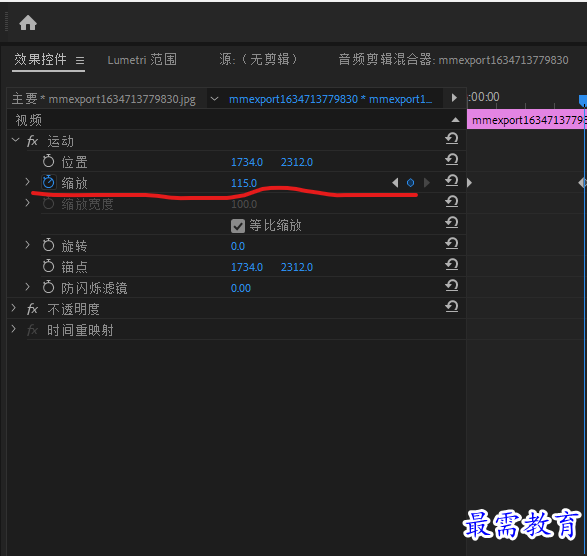Reset the 位置 parameter
Viewport: 587px width, 556px height.
click(452, 159)
